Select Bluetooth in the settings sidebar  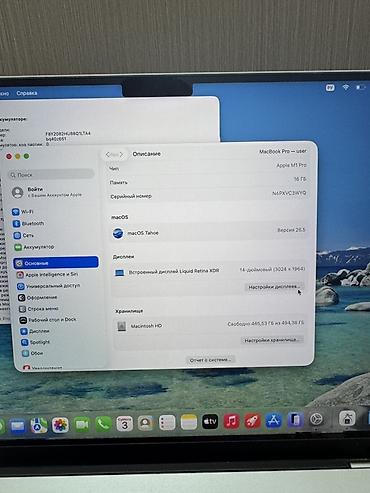click(29, 223)
